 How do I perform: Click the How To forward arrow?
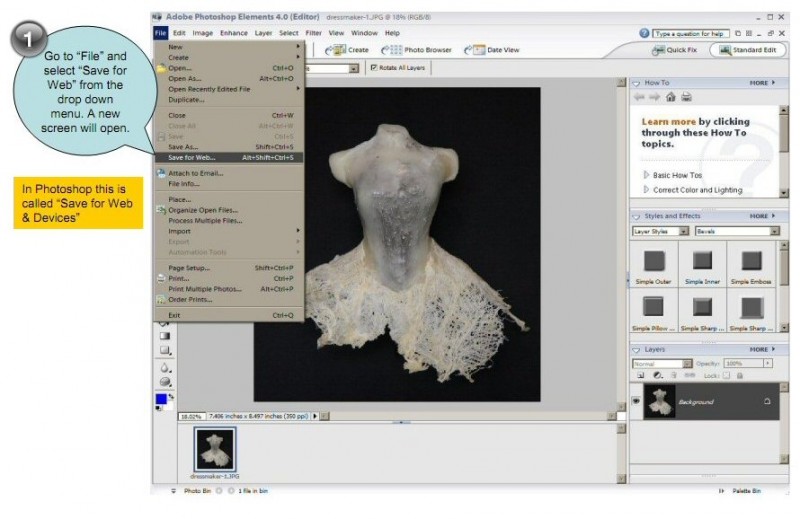pos(654,97)
